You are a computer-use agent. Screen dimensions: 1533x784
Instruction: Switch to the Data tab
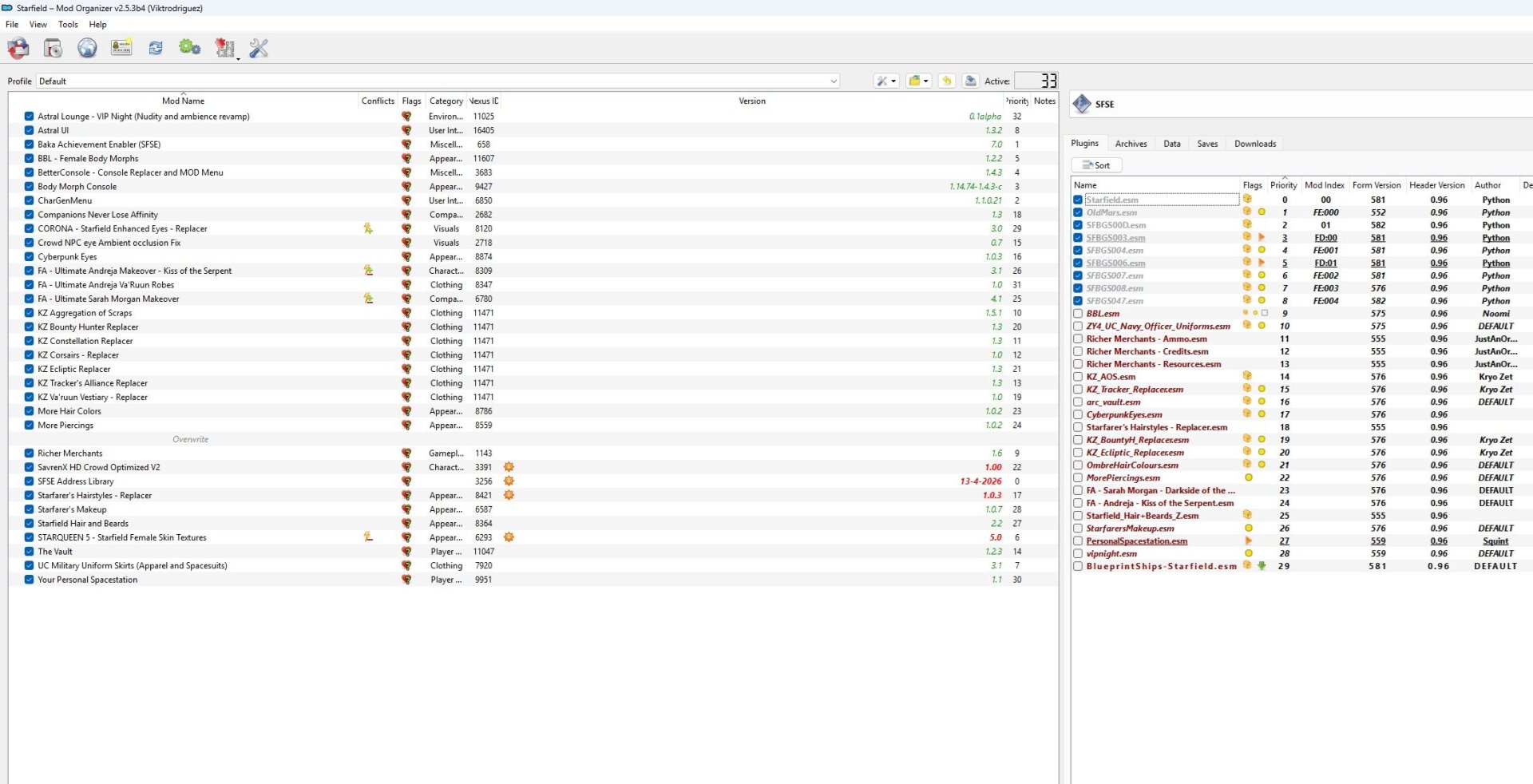coord(1172,144)
